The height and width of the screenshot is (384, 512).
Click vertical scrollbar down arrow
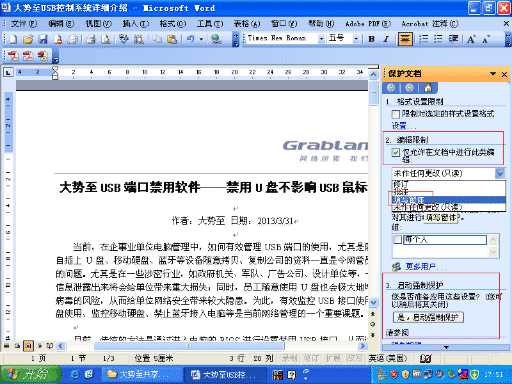[373, 303]
